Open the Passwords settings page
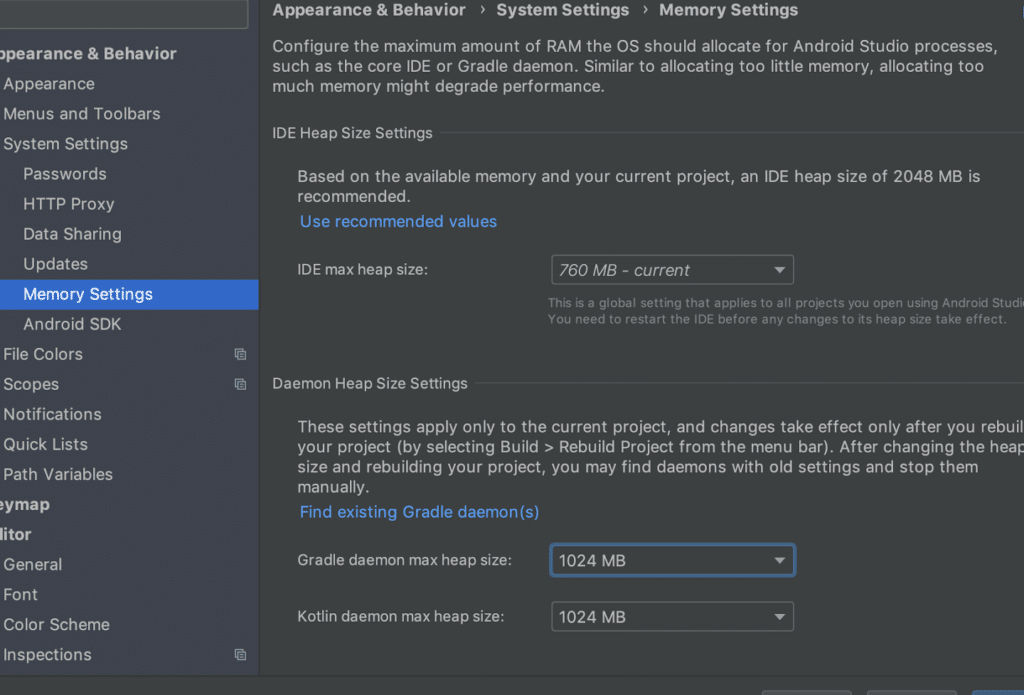The image size is (1024, 695). pyautogui.click(x=65, y=174)
